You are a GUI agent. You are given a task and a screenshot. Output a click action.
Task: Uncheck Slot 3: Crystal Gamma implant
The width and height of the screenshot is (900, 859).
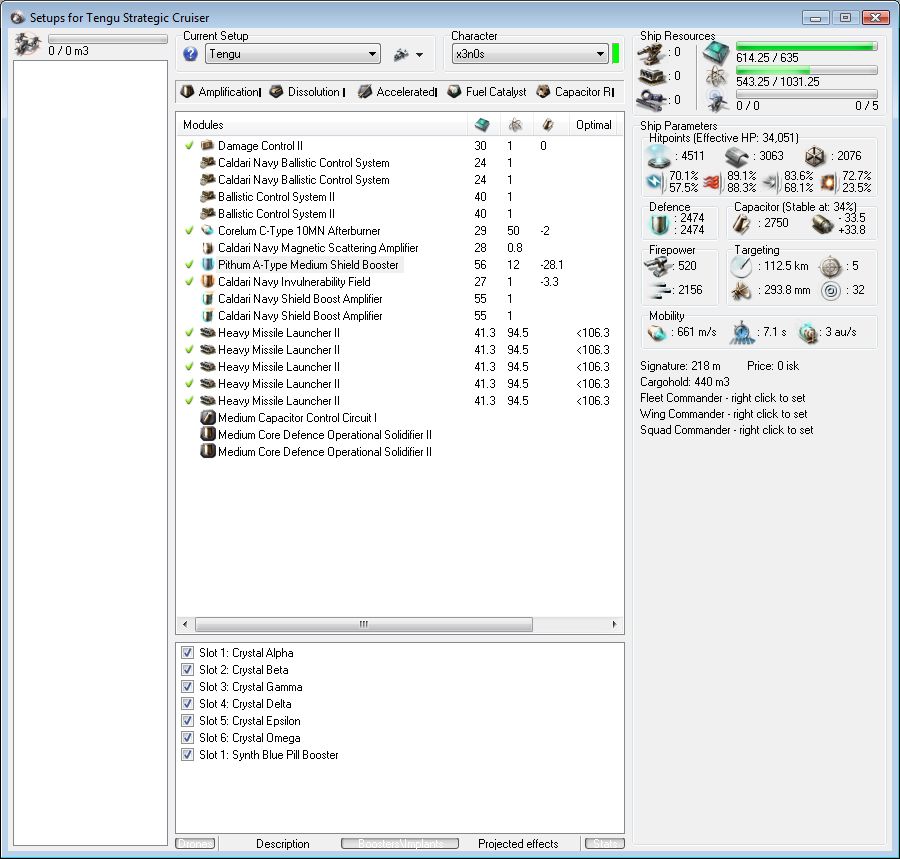[x=187, y=686]
